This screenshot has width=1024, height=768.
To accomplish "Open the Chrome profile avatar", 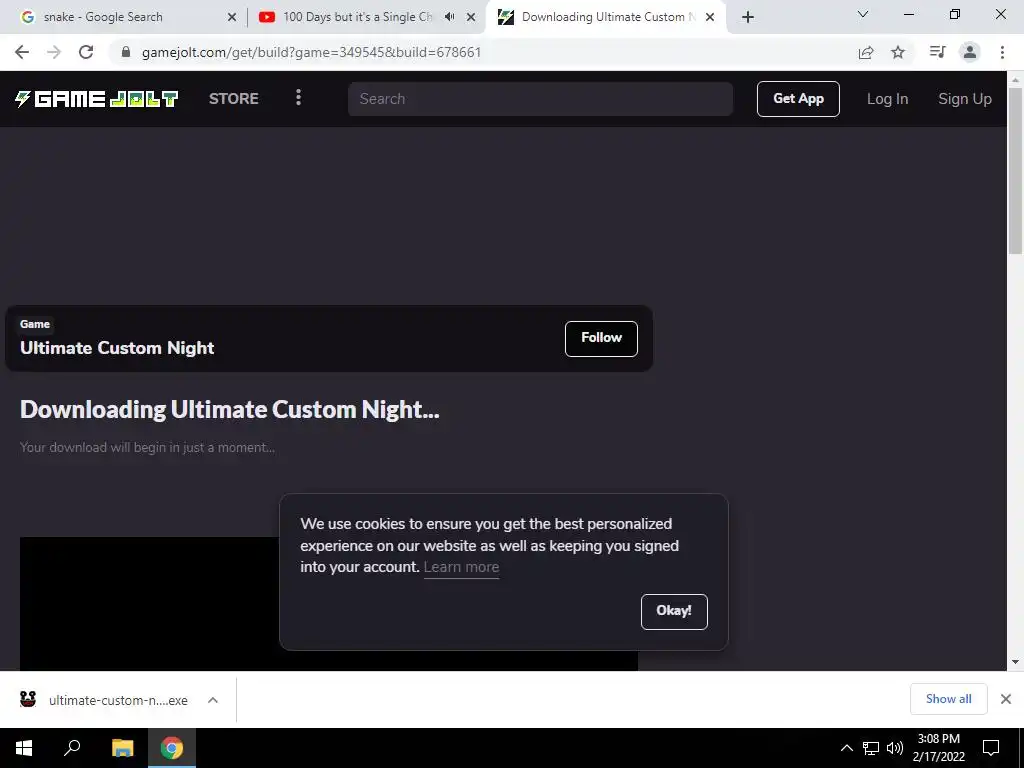I will (970, 52).
